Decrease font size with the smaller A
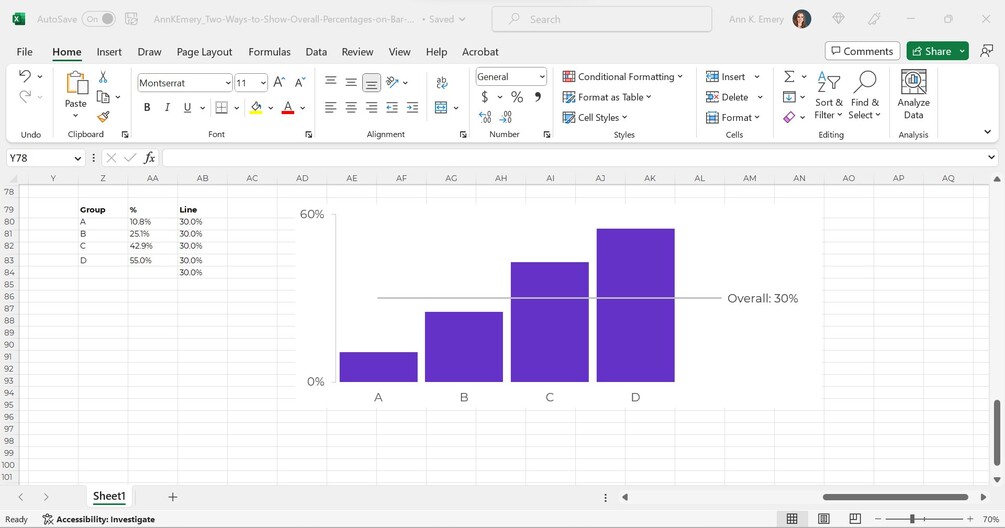This screenshot has height=528, width=1005. (x=299, y=82)
